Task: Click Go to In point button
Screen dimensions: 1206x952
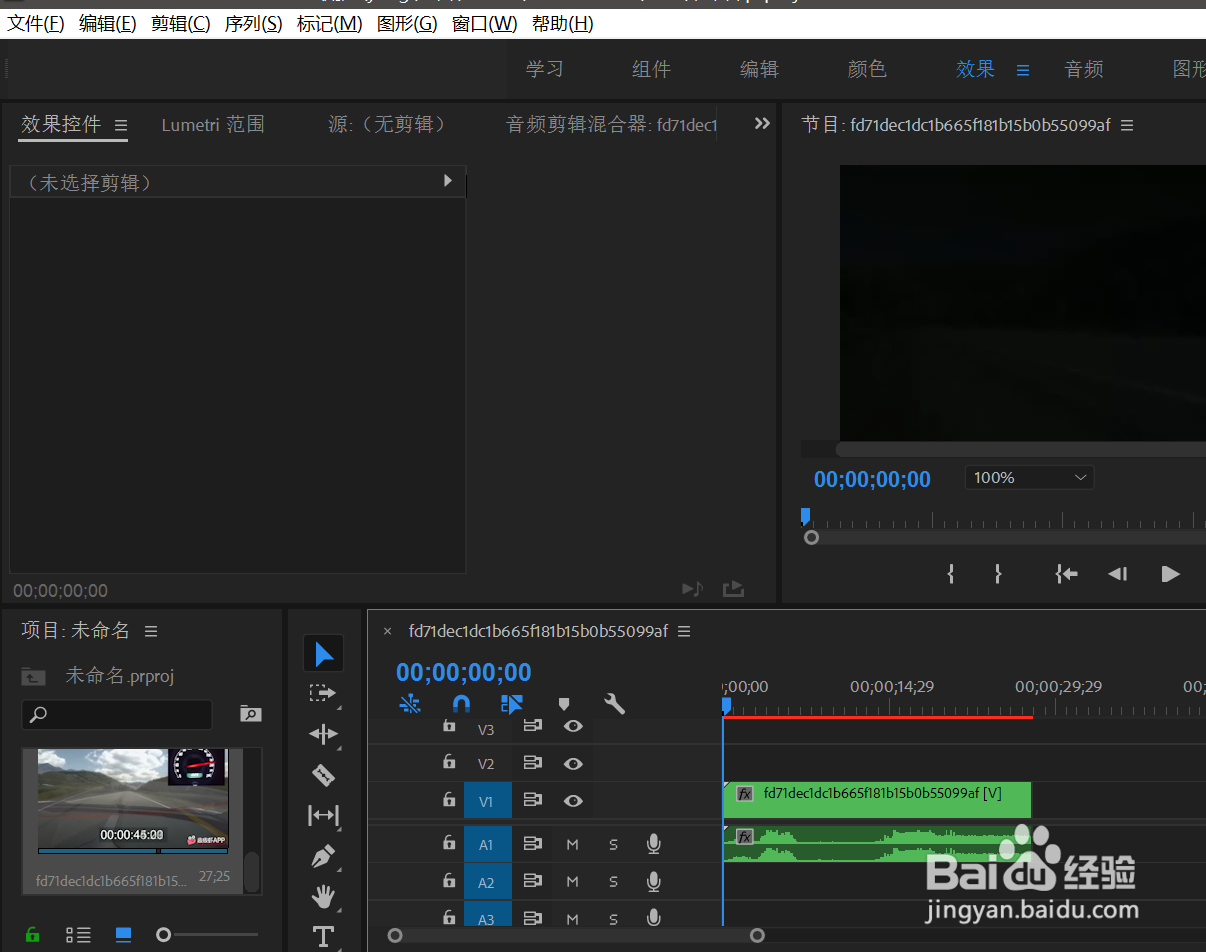Action: [1066, 573]
